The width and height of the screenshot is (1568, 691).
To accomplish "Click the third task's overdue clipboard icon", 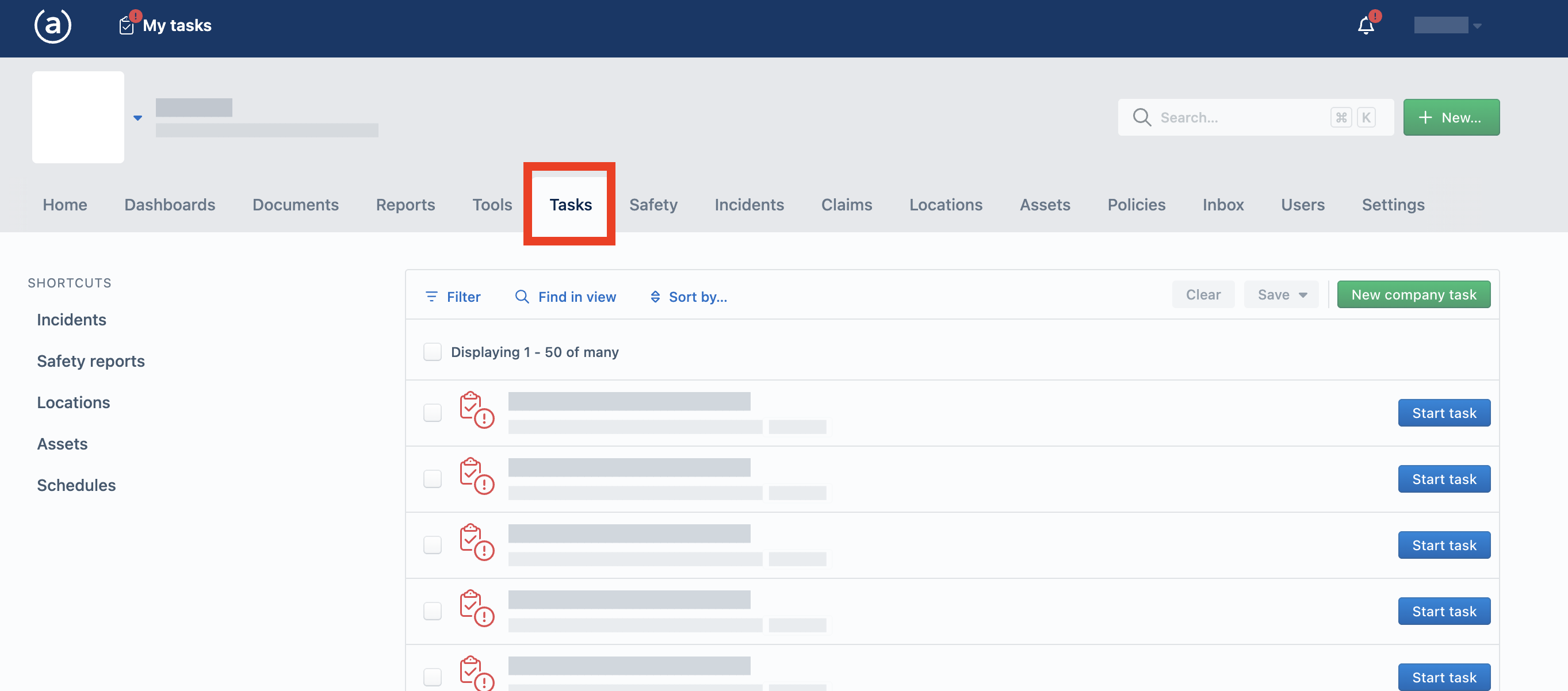I will (x=477, y=542).
